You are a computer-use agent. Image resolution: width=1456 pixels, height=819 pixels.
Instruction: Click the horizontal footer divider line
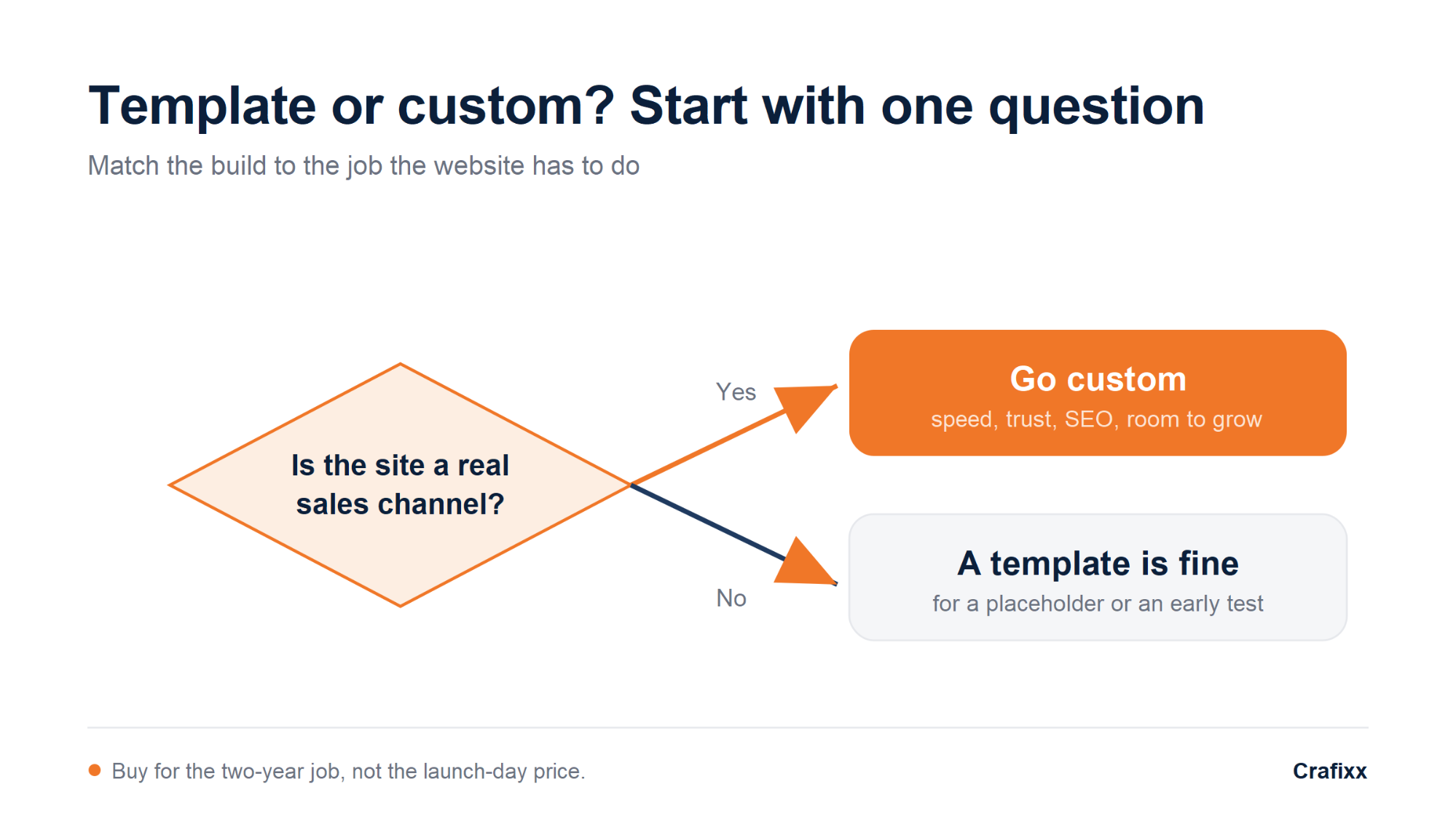pyautogui.click(x=728, y=727)
